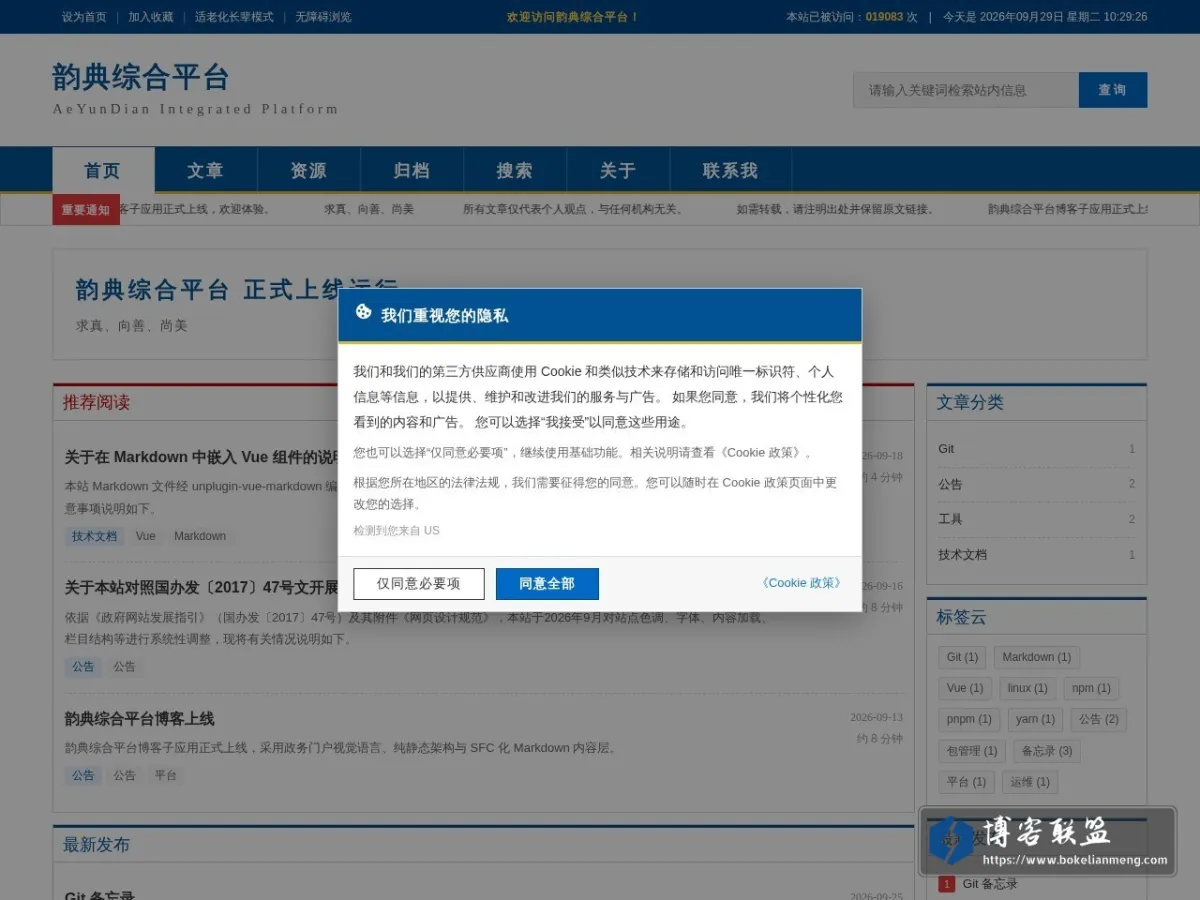Click the Markdown tag under the first article

point(200,536)
